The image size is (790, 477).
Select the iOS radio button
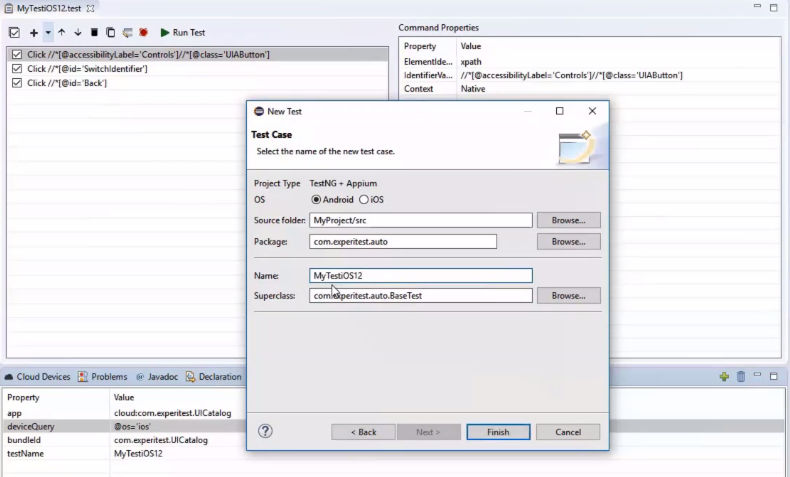click(364, 200)
